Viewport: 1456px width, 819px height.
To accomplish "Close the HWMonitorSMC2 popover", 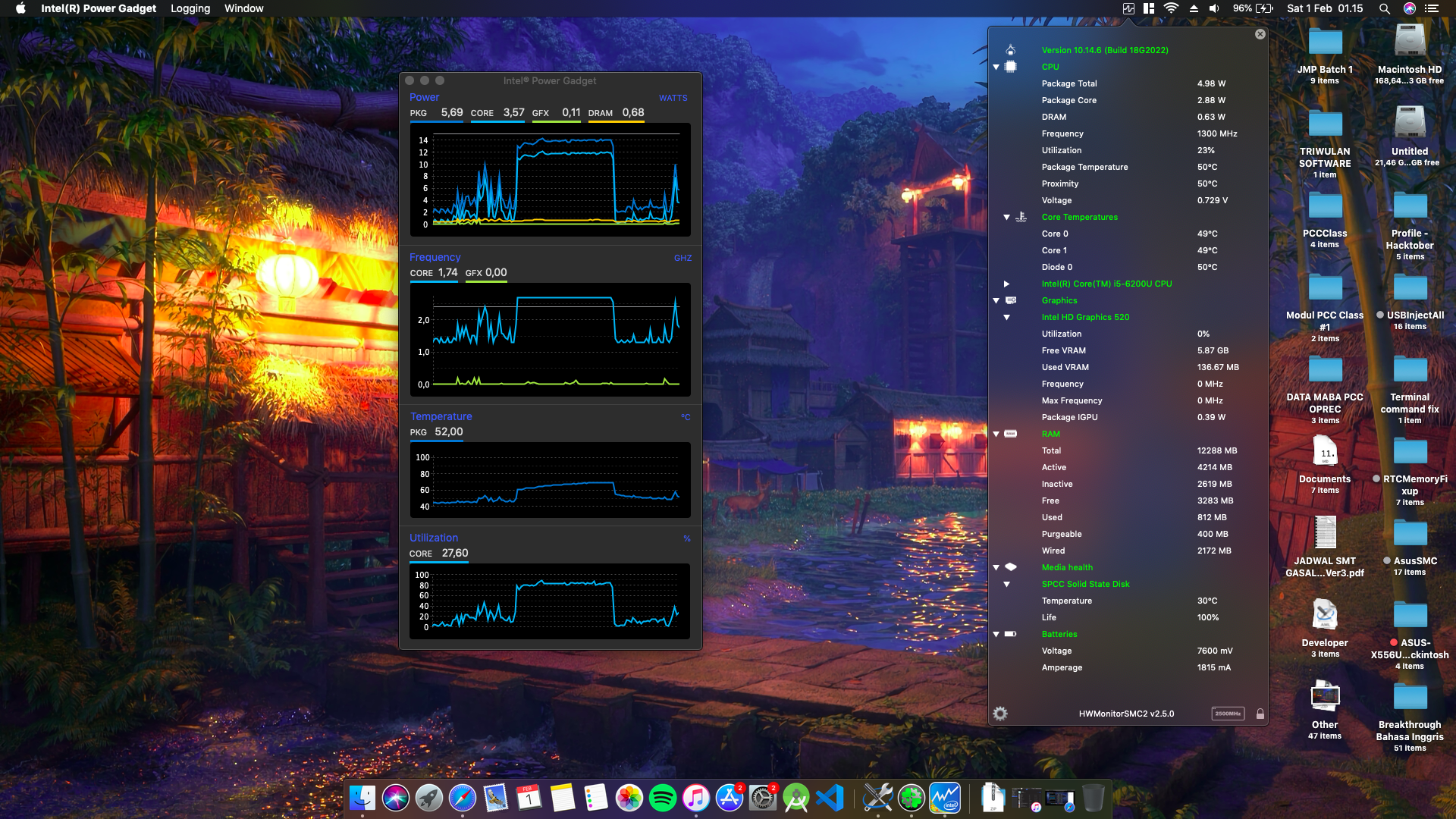I will coord(1260,34).
